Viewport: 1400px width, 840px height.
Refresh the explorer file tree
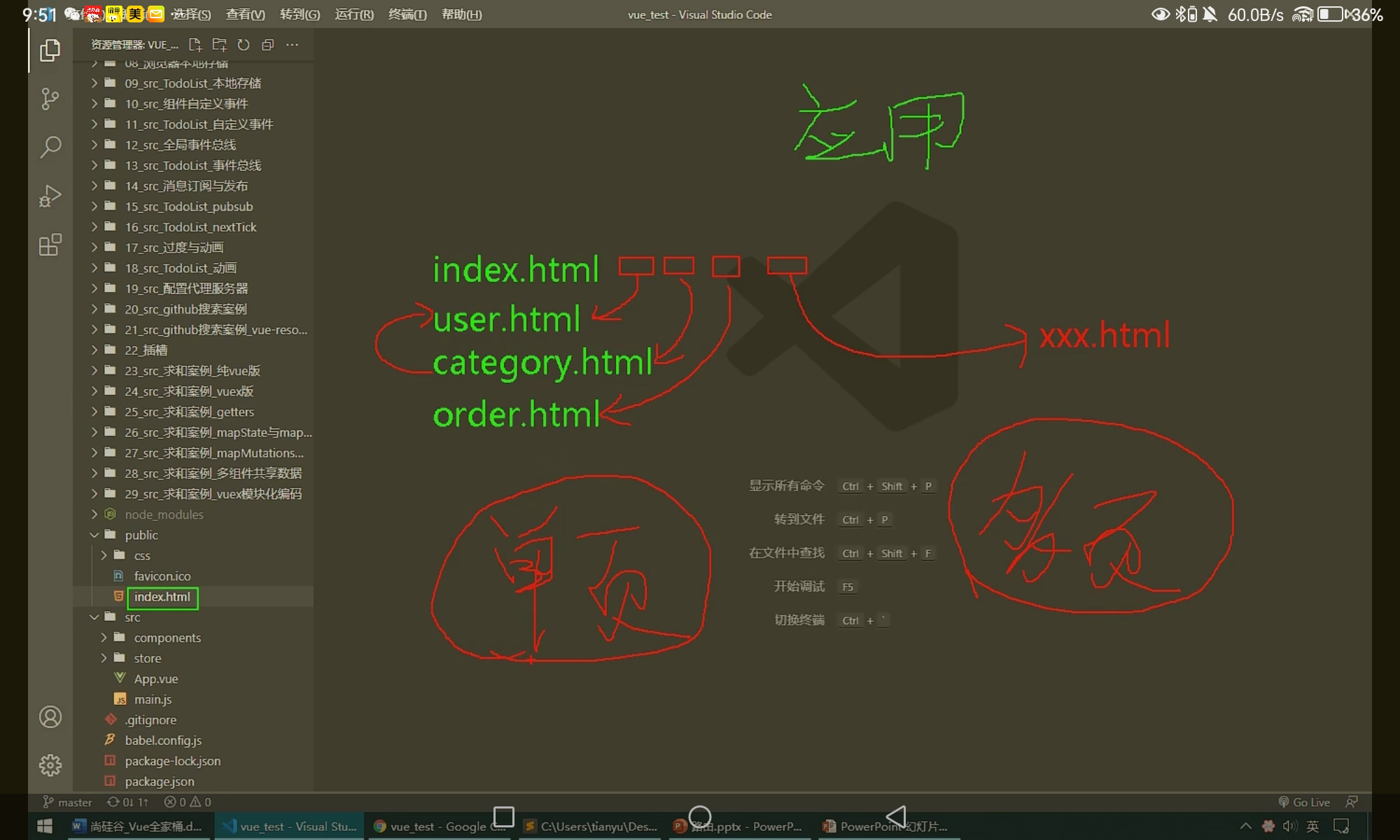coord(244,45)
